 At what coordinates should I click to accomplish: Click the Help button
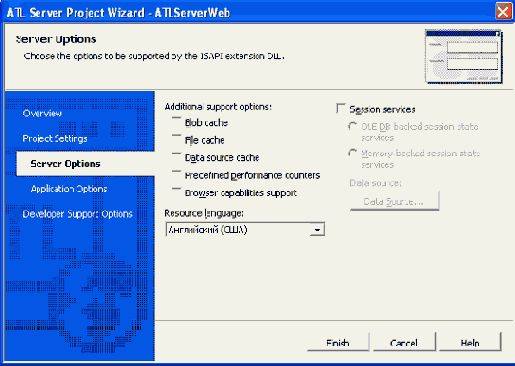tap(470, 341)
